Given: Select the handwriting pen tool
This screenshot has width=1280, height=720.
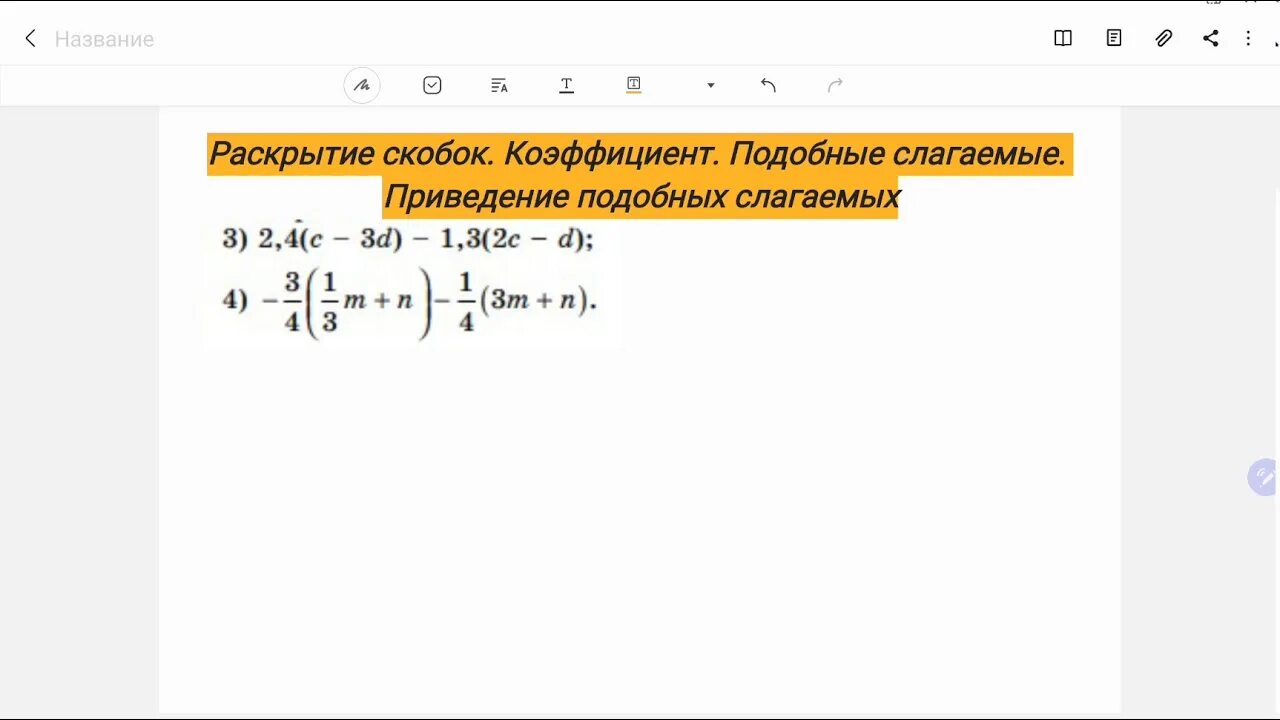Looking at the screenshot, I should coord(362,85).
